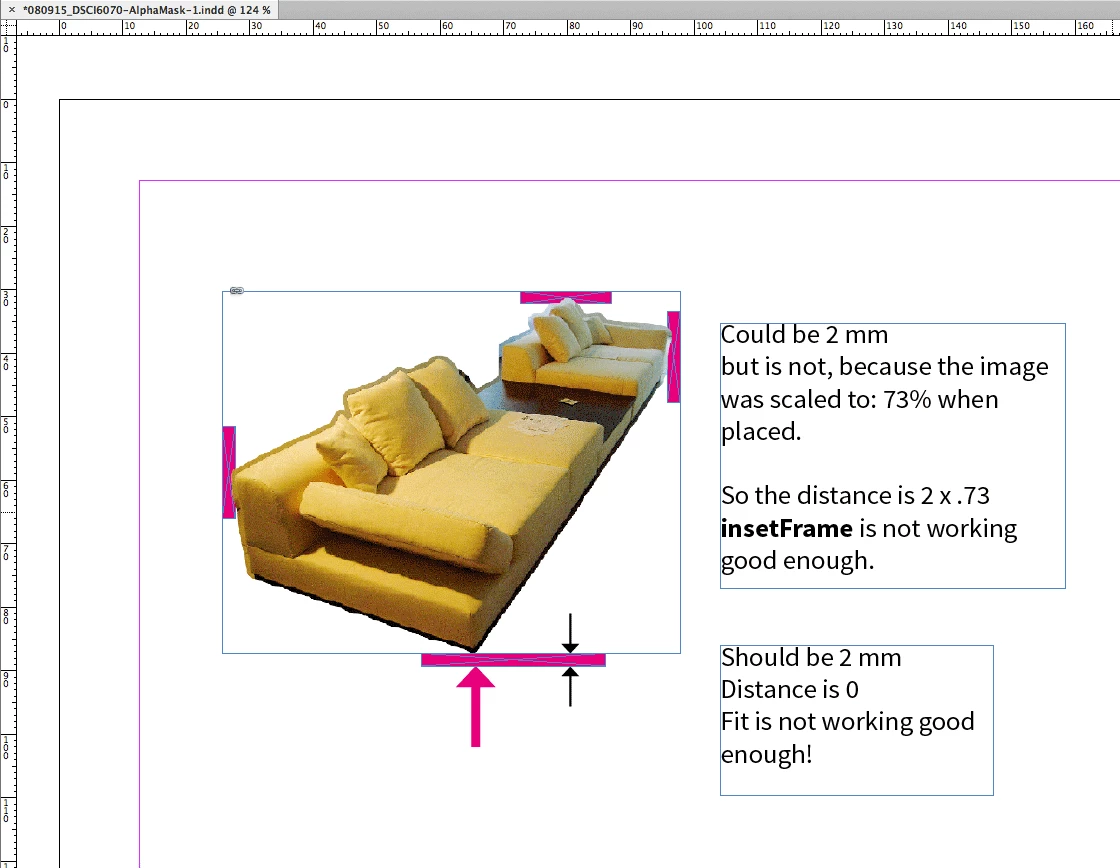
Task: Click the text line "Should be 2 mm"
Action: (x=811, y=657)
